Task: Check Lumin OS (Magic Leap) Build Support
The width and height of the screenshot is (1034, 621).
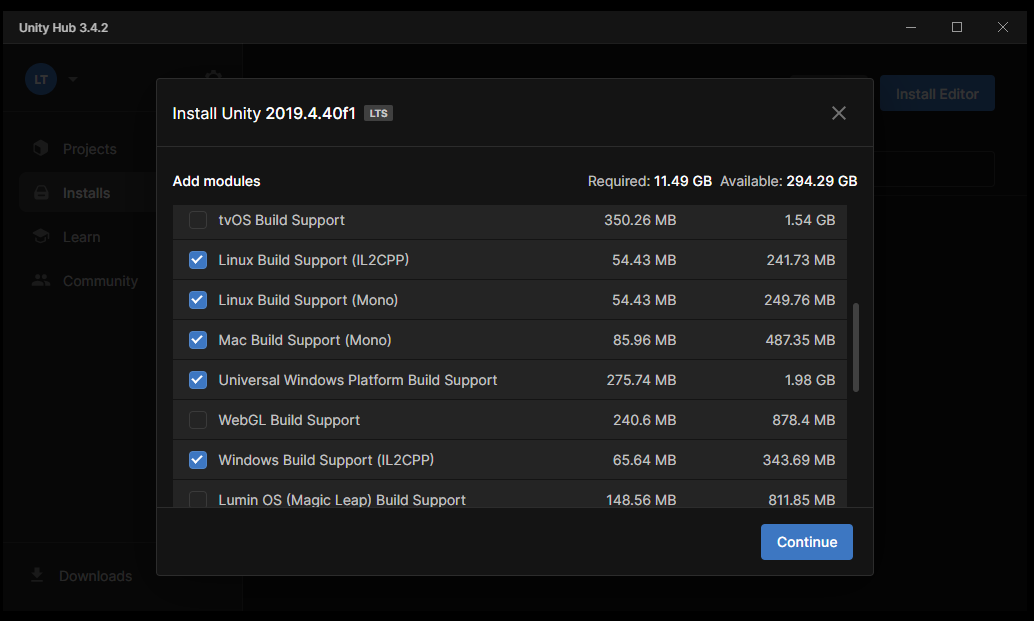Action: tap(198, 499)
